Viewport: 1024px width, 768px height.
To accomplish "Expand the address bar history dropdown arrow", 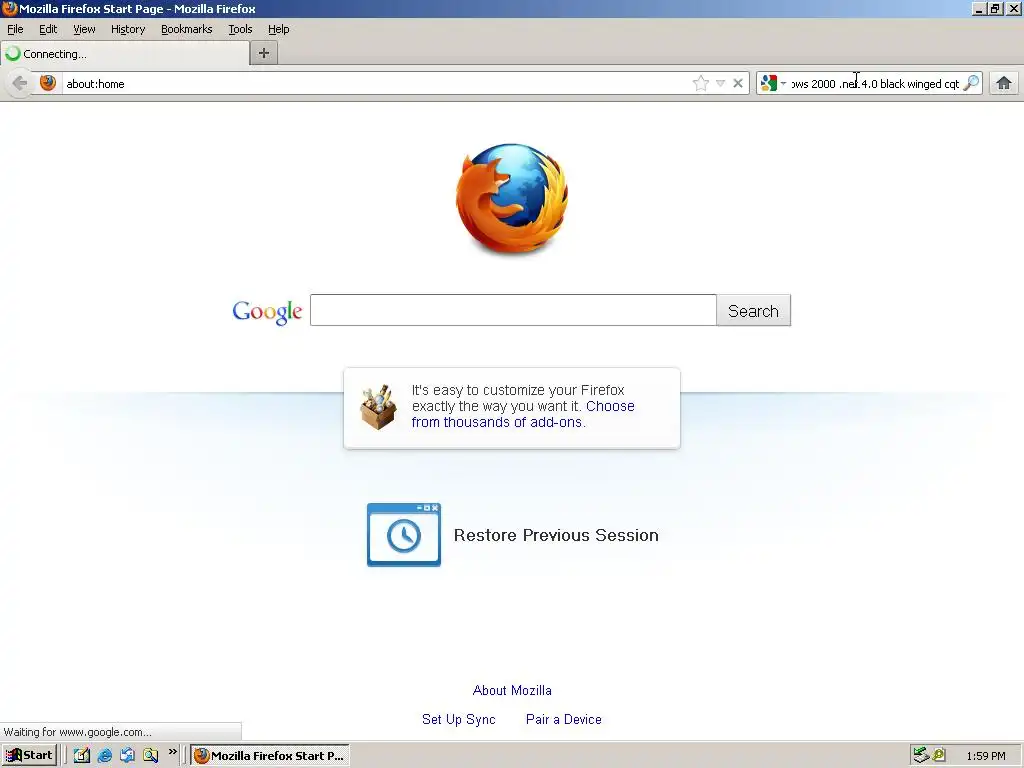I will 720,84.
